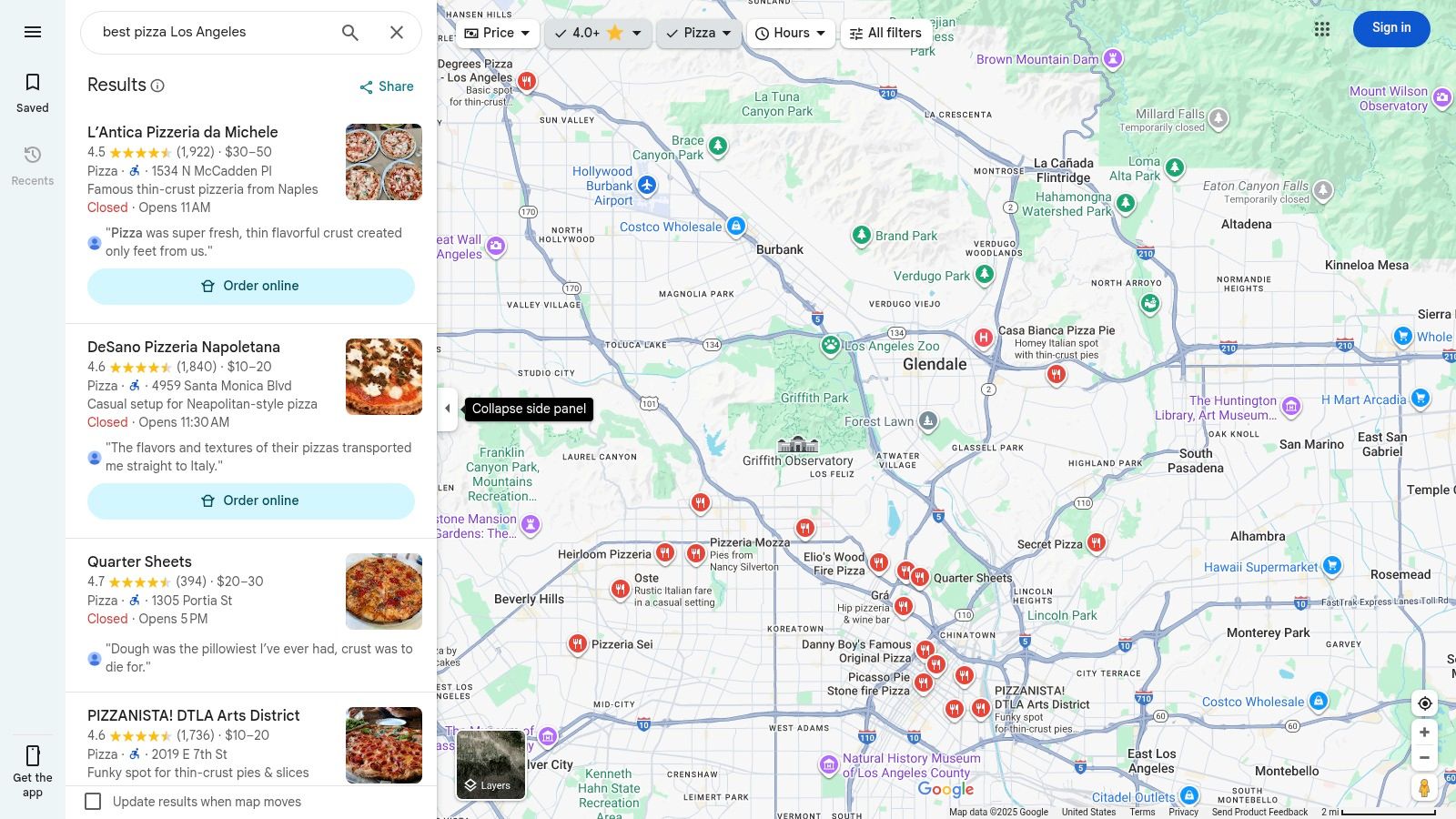Viewport: 1456px width, 819px height.
Task: Click the Share results link
Action: pyautogui.click(x=387, y=86)
